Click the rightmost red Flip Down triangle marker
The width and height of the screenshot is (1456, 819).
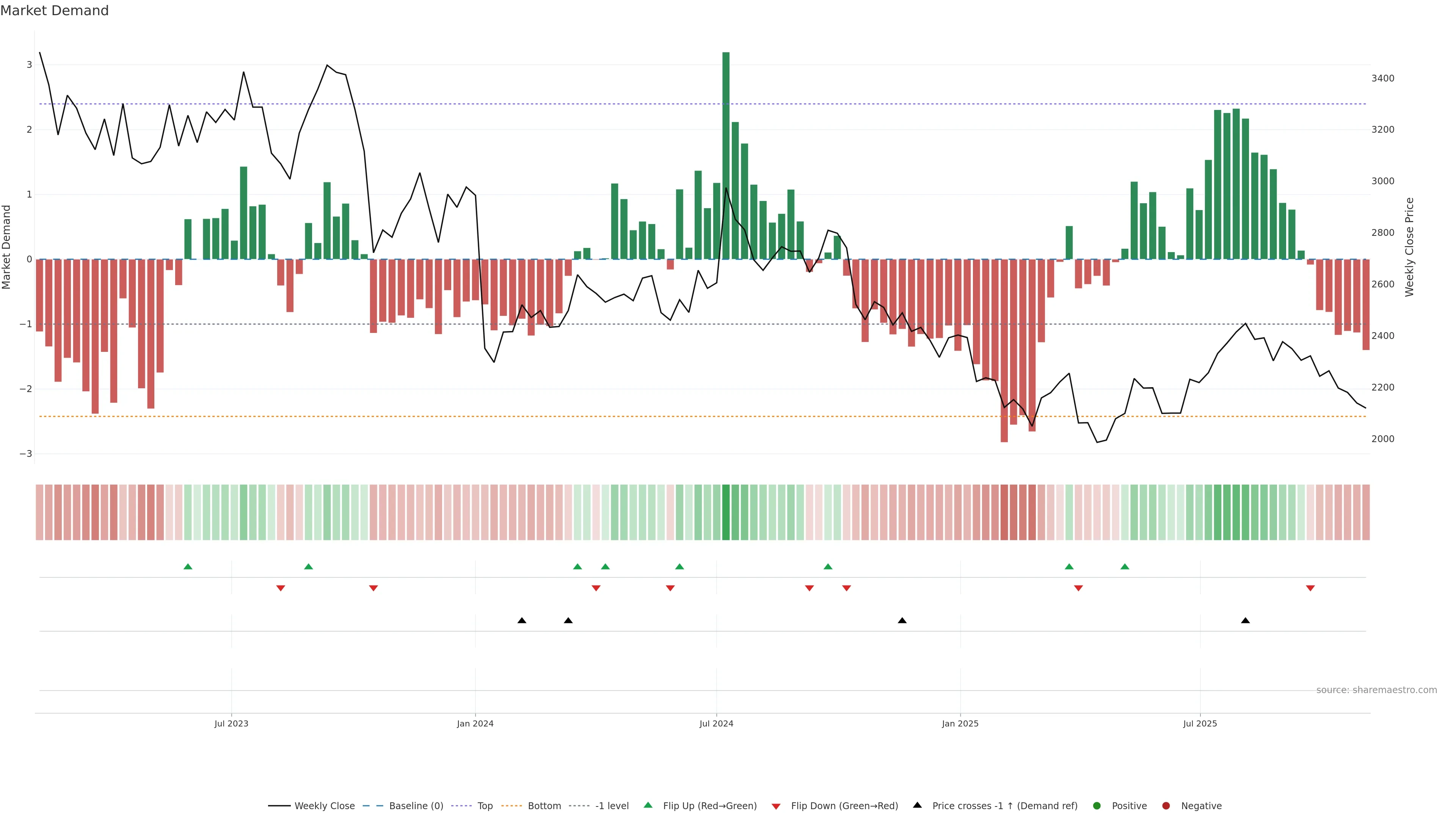point(1310,588)
